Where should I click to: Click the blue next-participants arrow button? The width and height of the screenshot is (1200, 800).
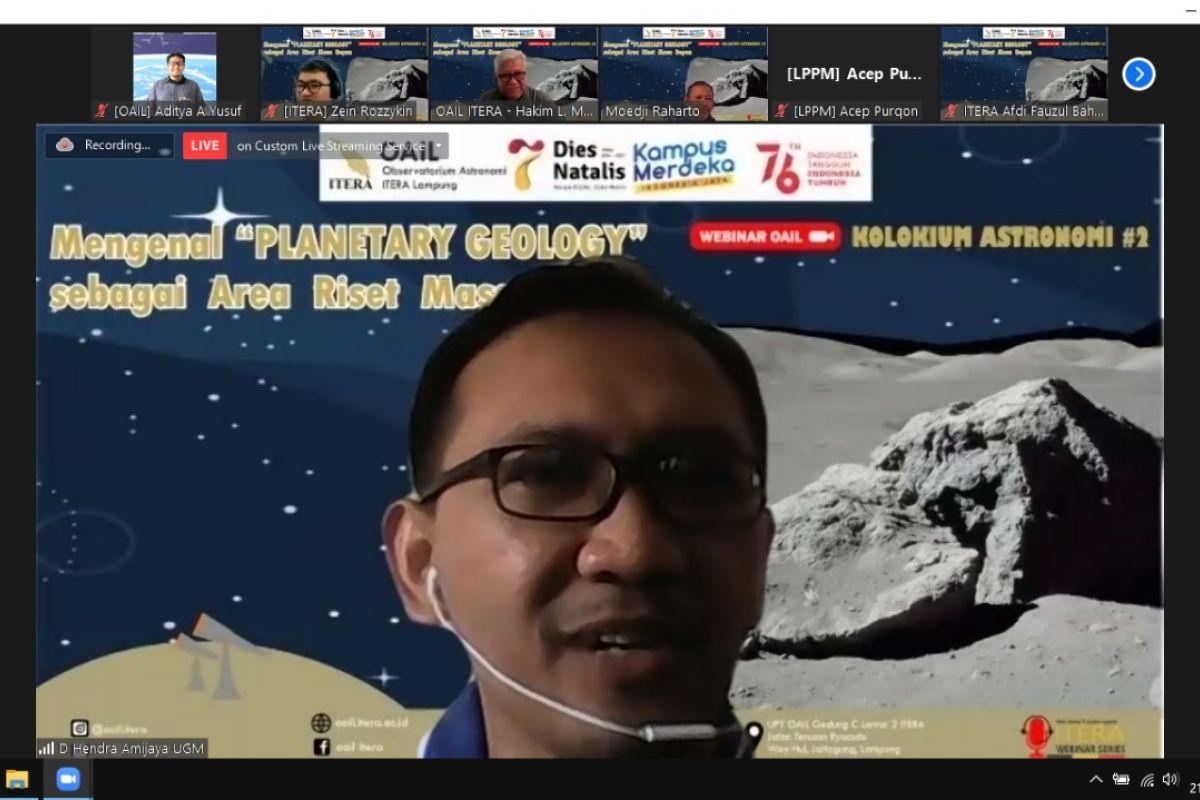[1138, 74]
